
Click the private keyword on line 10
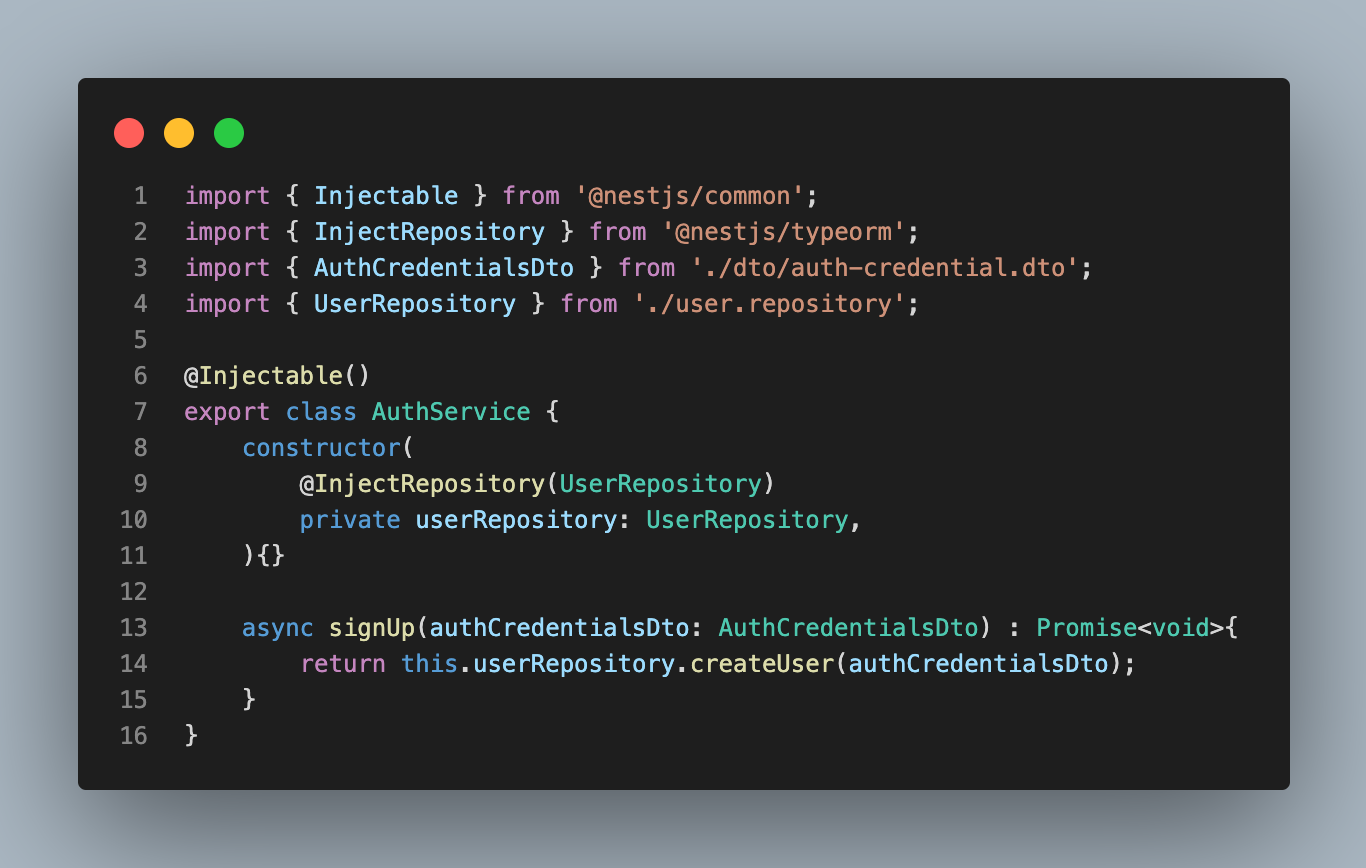(x=350, y=520)
